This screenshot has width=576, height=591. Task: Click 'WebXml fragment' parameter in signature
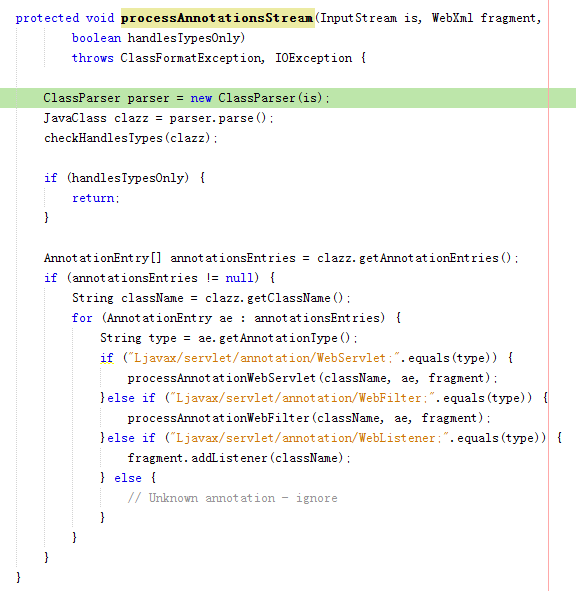tap(484, 18)
